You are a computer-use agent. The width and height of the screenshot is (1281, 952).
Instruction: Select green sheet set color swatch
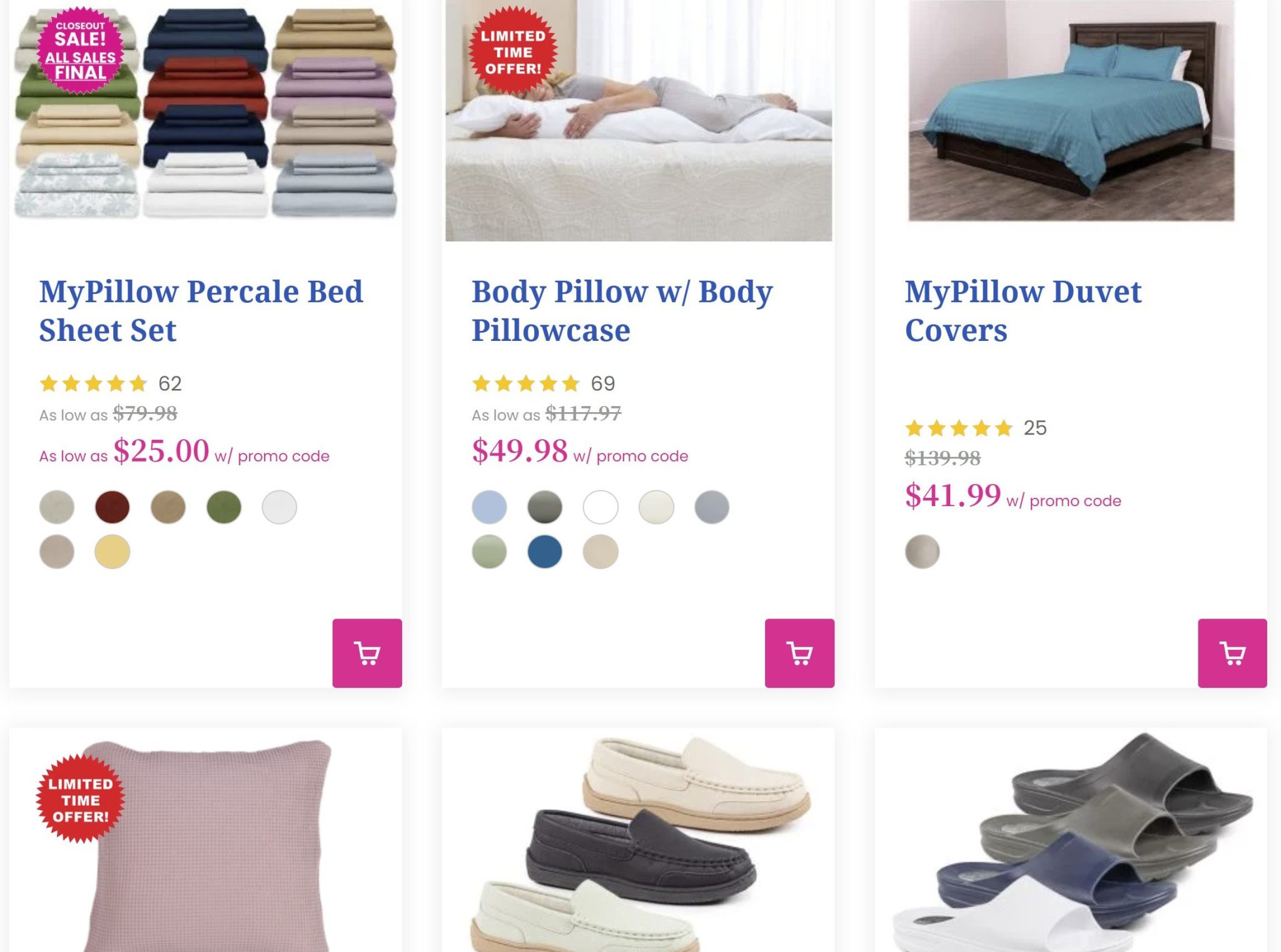click(223, 507)
